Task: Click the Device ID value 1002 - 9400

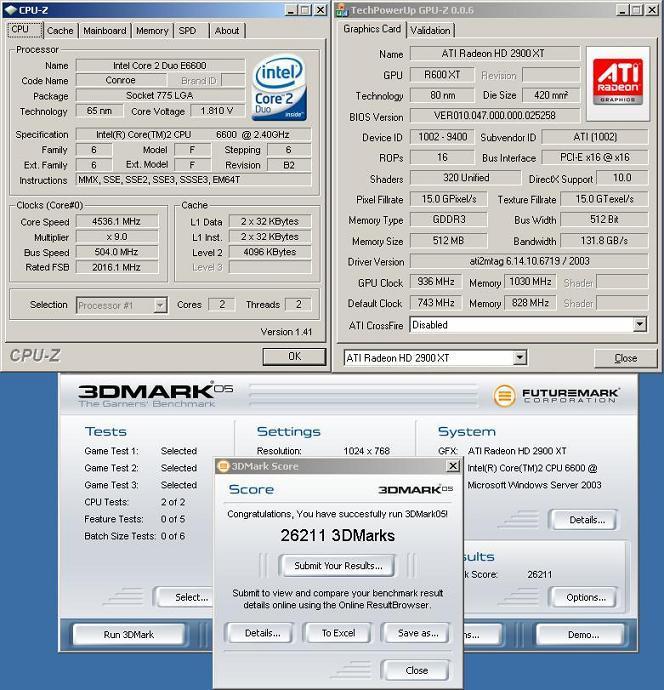Action: pos(442,137)
